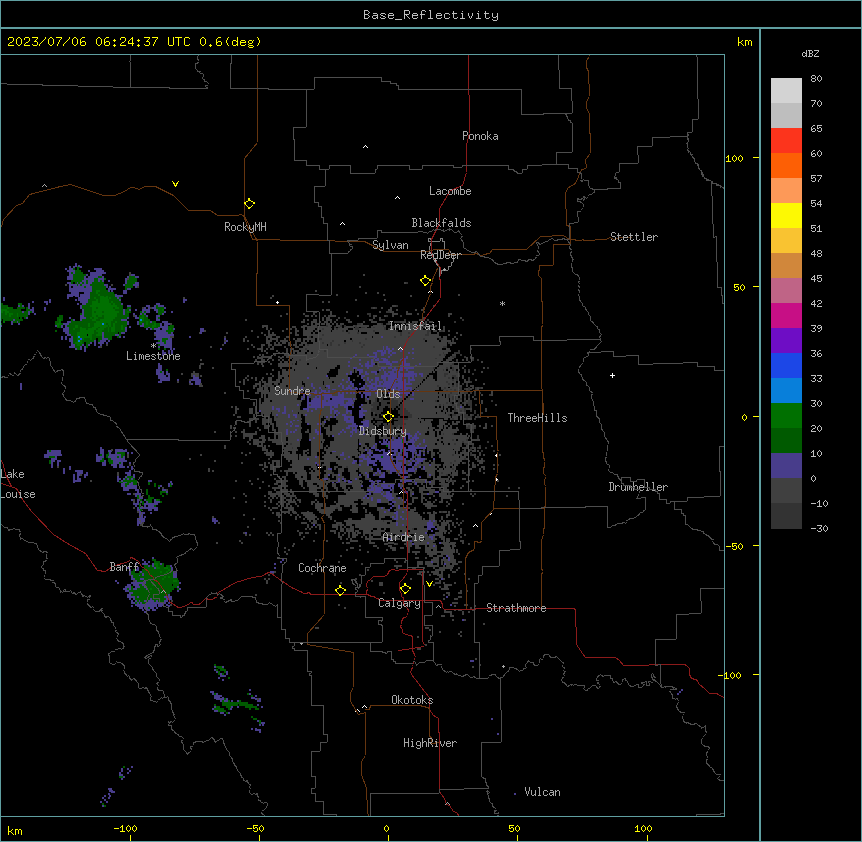862x842 pixels.
Task: Pick the yellow swatch between 54 and 51 dBZ
Action: [786, 215]
